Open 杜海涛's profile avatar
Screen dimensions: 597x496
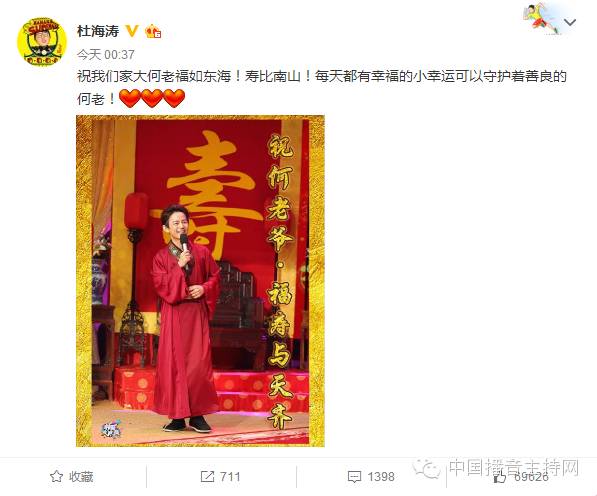(42, 41)
